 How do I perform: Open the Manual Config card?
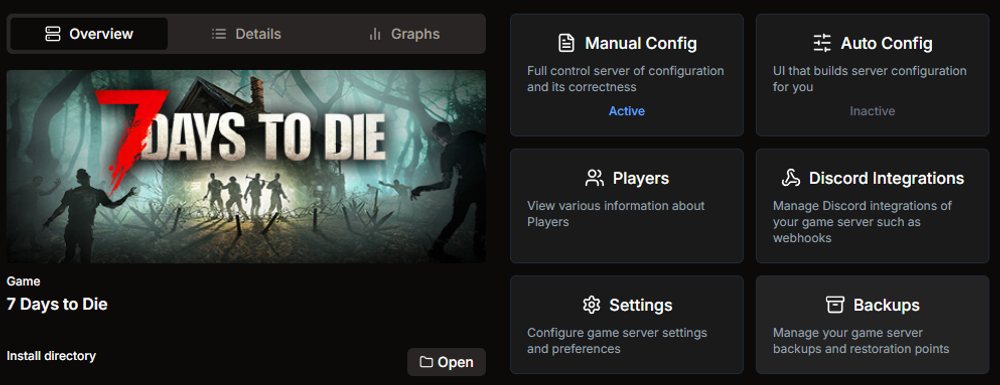[627, 75]
